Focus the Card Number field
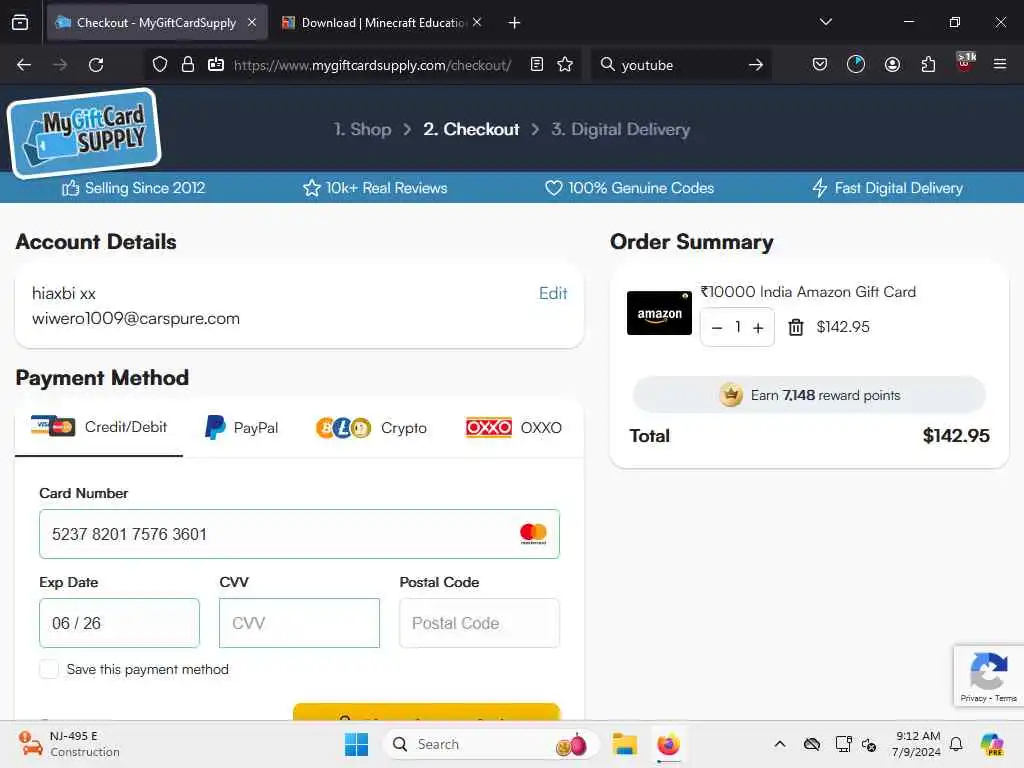The image size is (1024, 768). [x=299, y=534]
